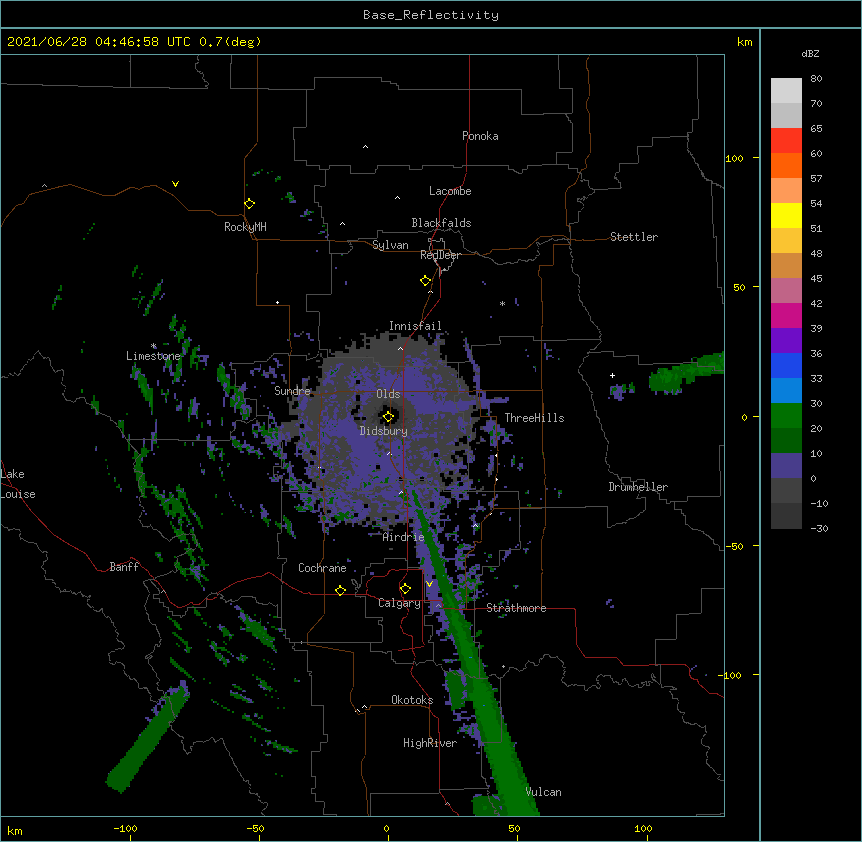Click the Innisfail city label
This screenshot has height=842, width=862.
(415, 326)
